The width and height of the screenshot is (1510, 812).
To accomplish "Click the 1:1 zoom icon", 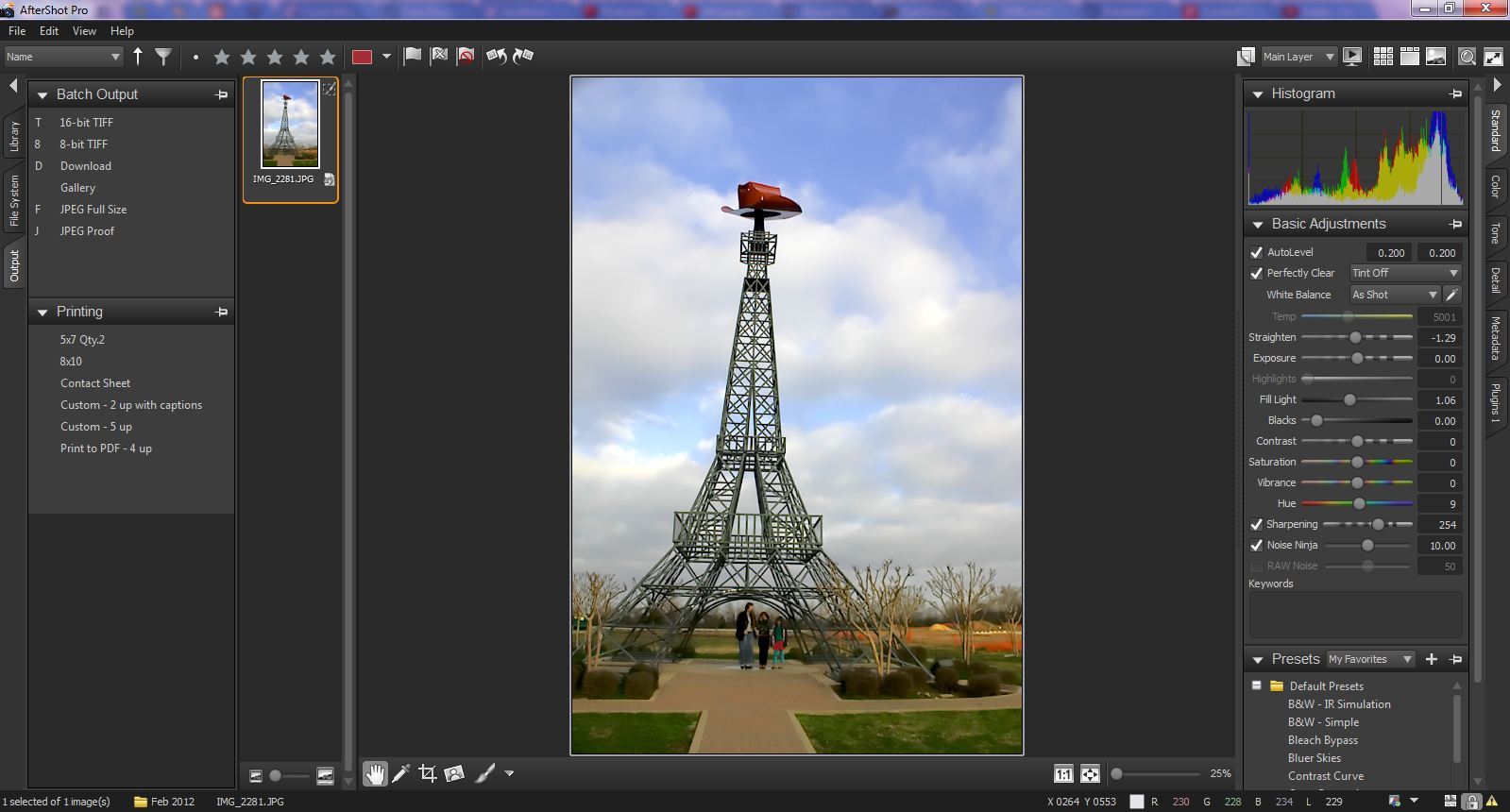I will coord(1063,774).
